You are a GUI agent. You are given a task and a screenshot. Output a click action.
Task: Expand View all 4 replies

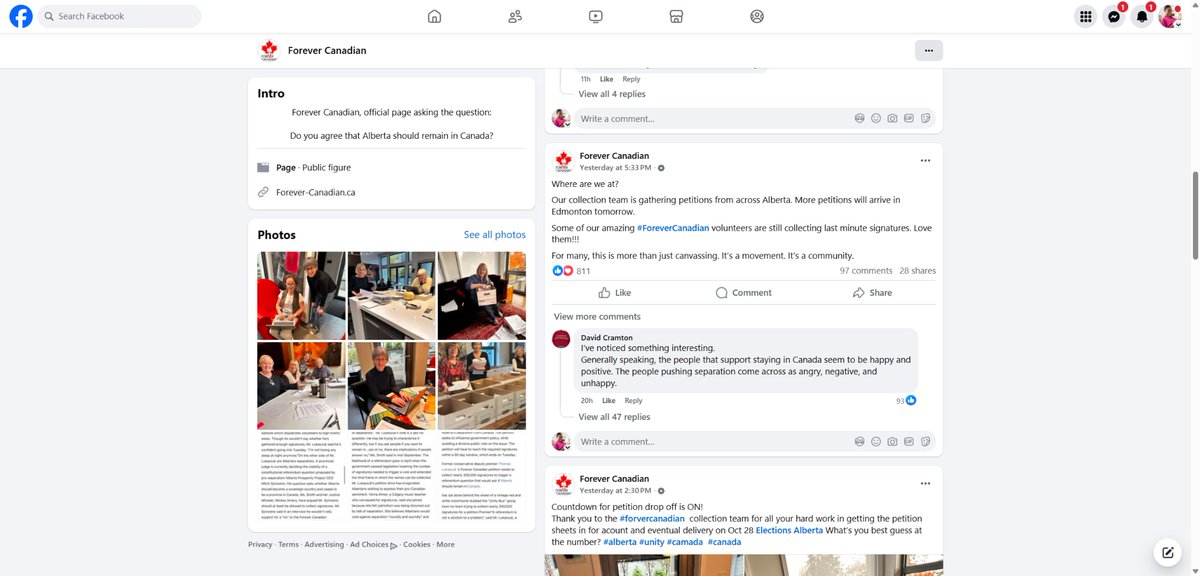pos(612,94)
